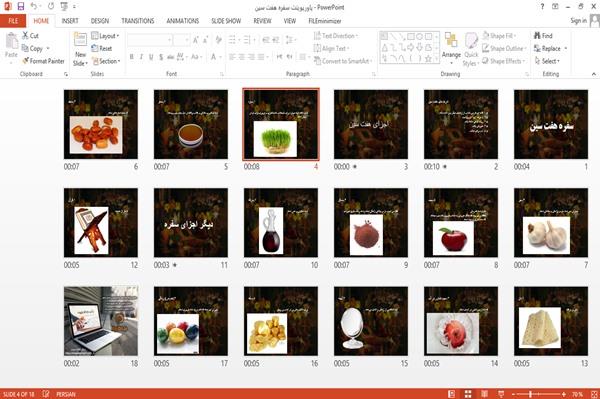The width and height of the screenshot is (600, 399).
Task: Open the Section dropdown
Action: pos(106,61)
